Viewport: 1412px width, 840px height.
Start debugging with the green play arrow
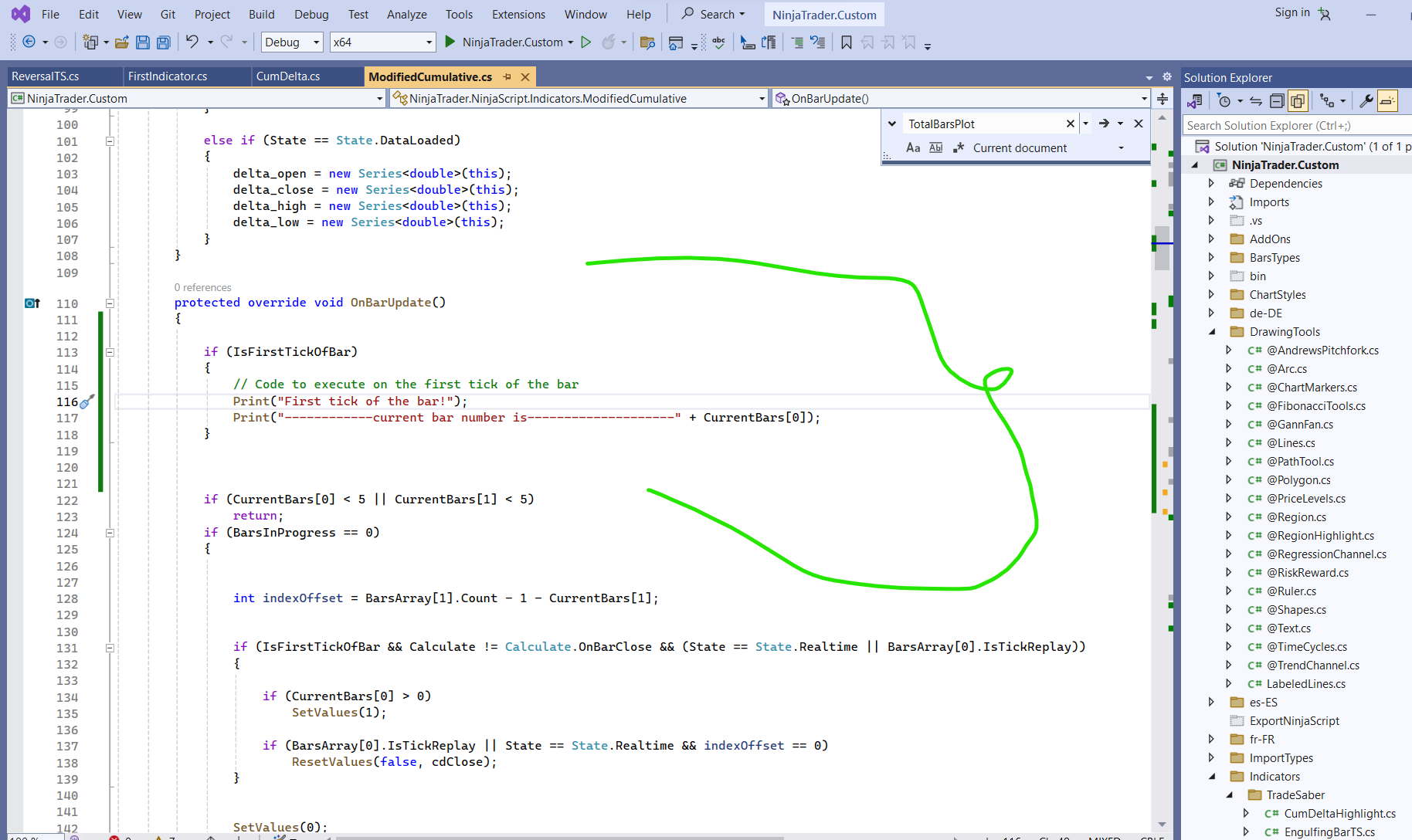(450, 42)
